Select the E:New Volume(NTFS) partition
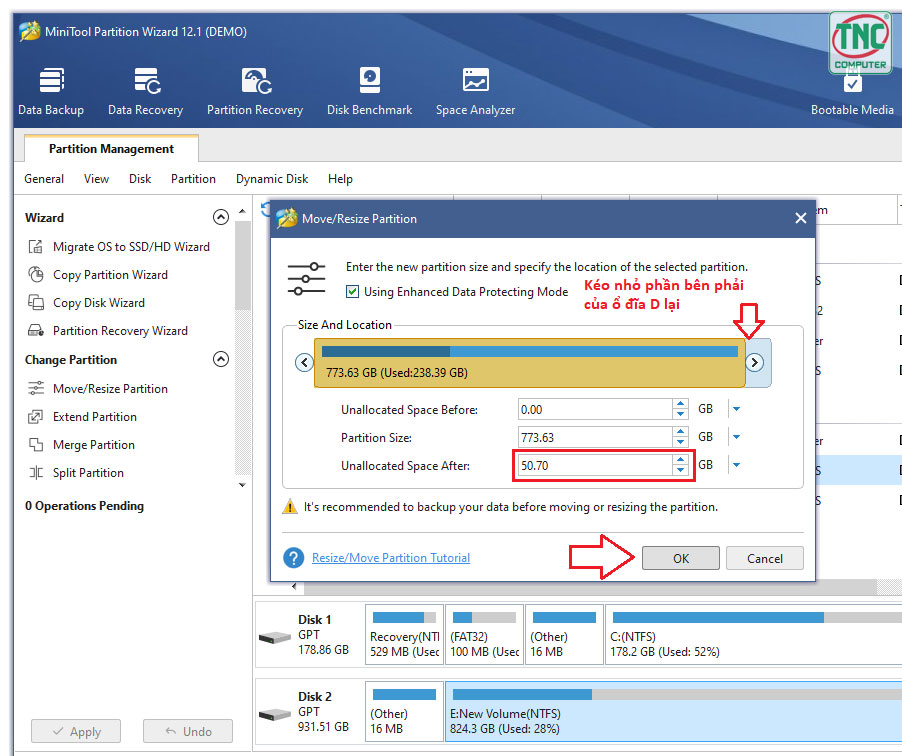Viewport: 902px width, 756px height. point(674,712)
